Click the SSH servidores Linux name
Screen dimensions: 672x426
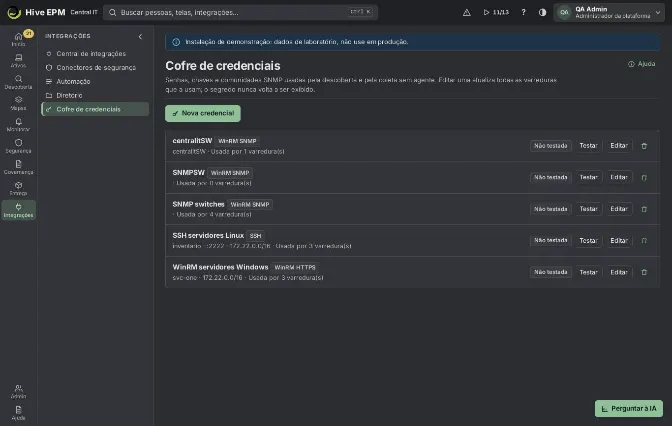[x=208, y=235]
